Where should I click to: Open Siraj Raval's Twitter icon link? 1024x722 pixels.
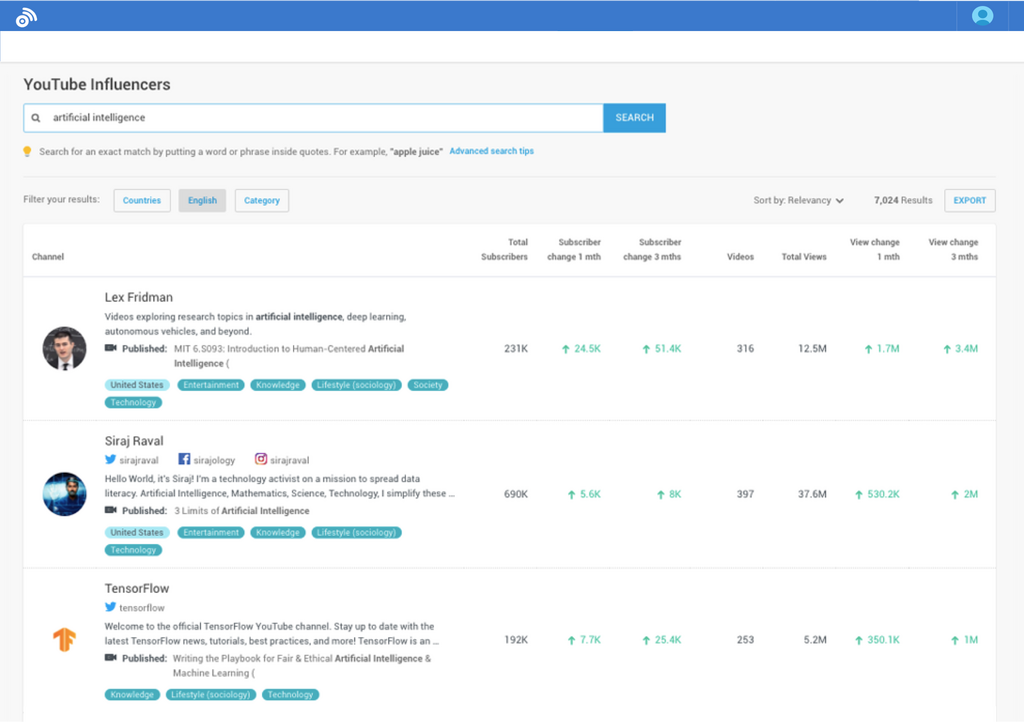111,460
